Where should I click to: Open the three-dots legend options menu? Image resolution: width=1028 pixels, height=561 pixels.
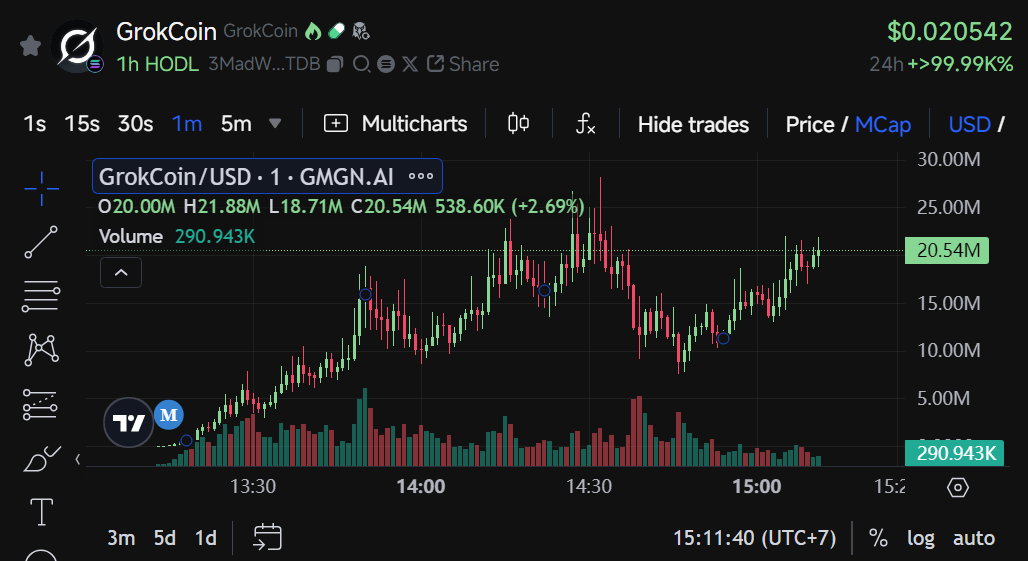421,176
